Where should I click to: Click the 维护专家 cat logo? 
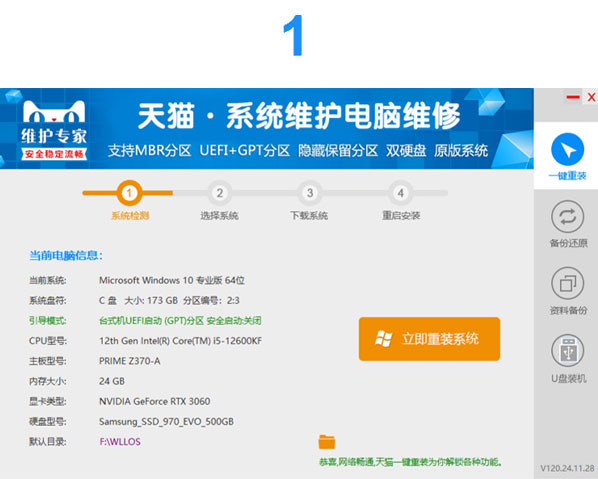pyautogui.click(x=54, y=130)
